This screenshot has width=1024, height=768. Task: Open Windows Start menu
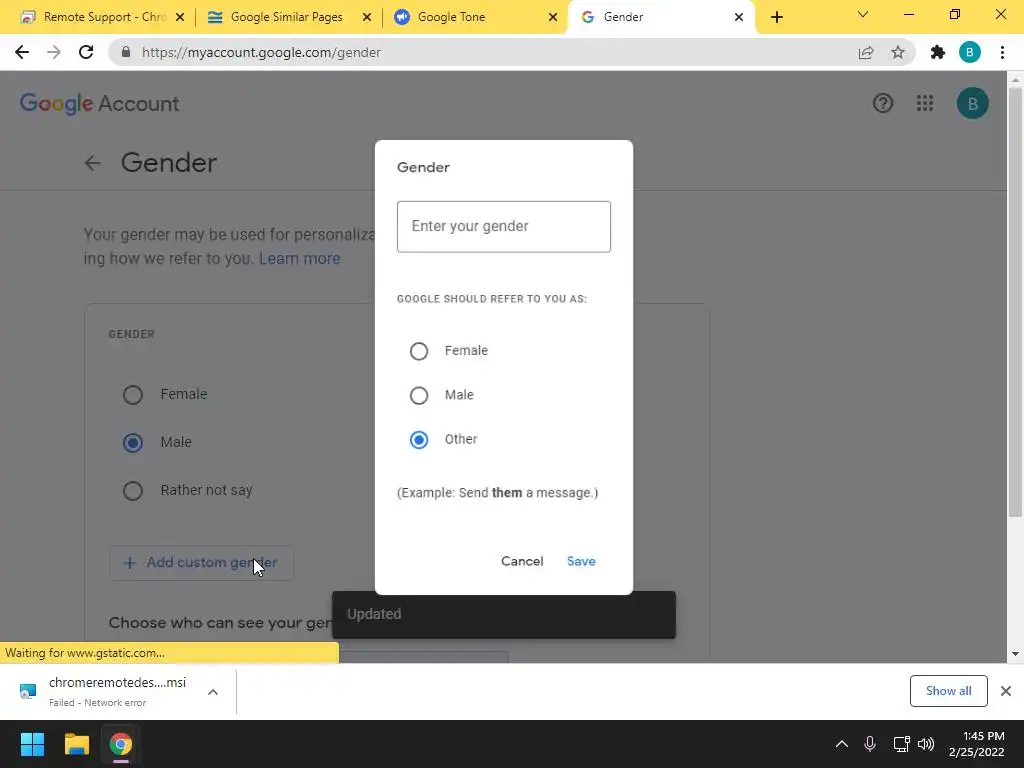pos(32,744)
